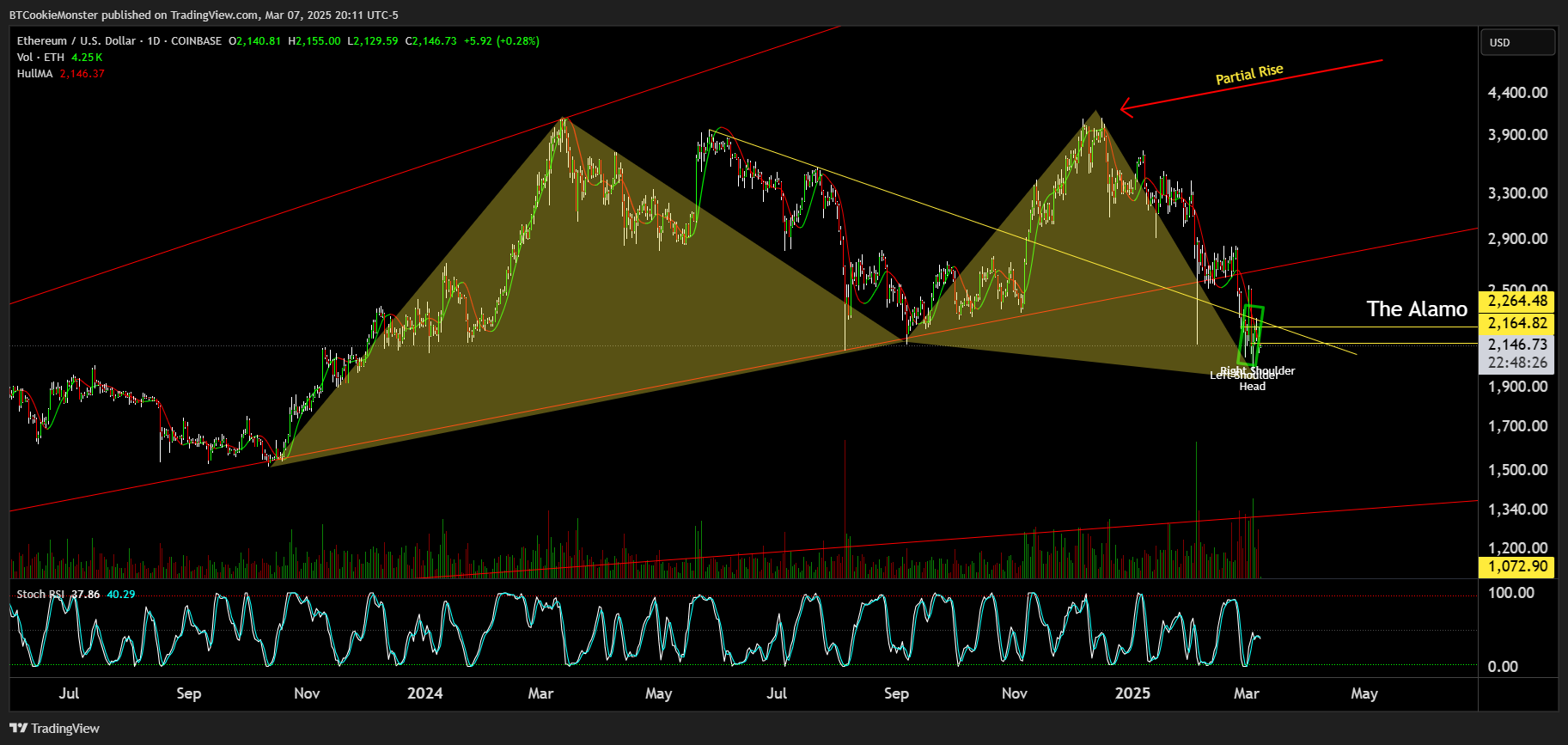Image resolution: width=1568 pixels, height=745 pixels.
Task: Click the 100.00 Stoch RSI axis label
Action: (1511, 592)
